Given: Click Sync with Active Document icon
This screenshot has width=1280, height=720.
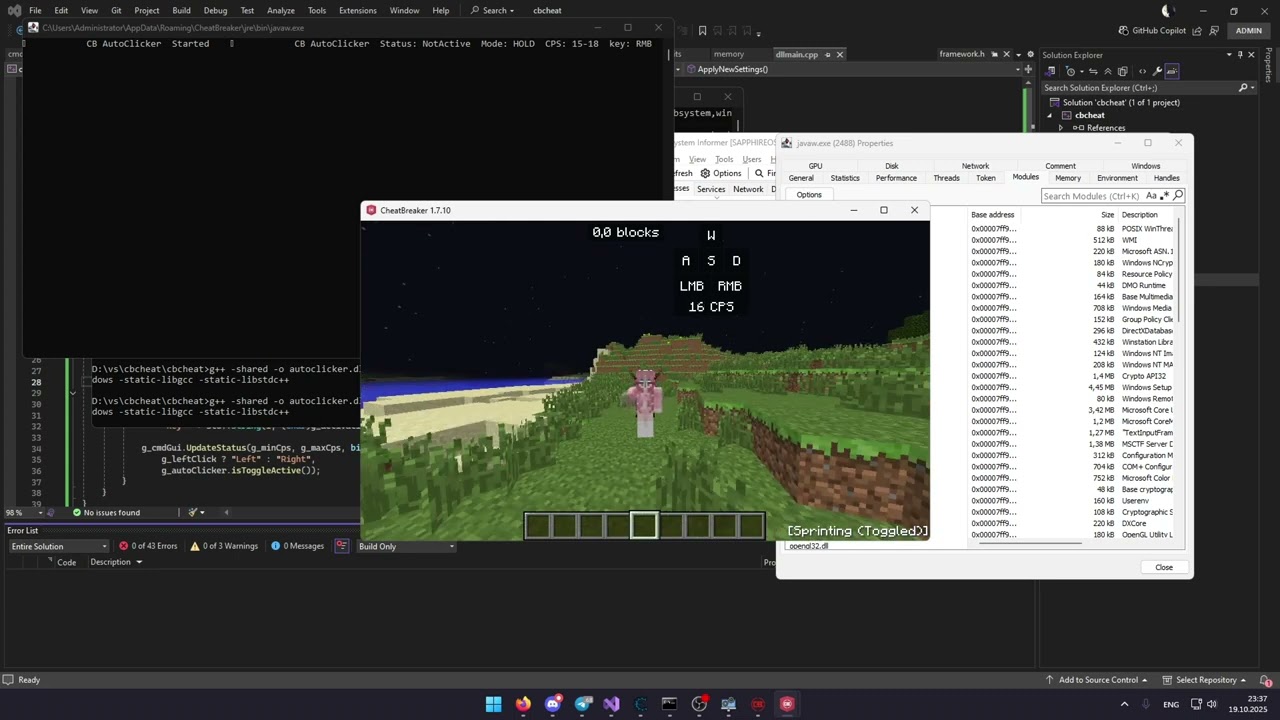Looking at the screenshot, I should point(1093,71).
